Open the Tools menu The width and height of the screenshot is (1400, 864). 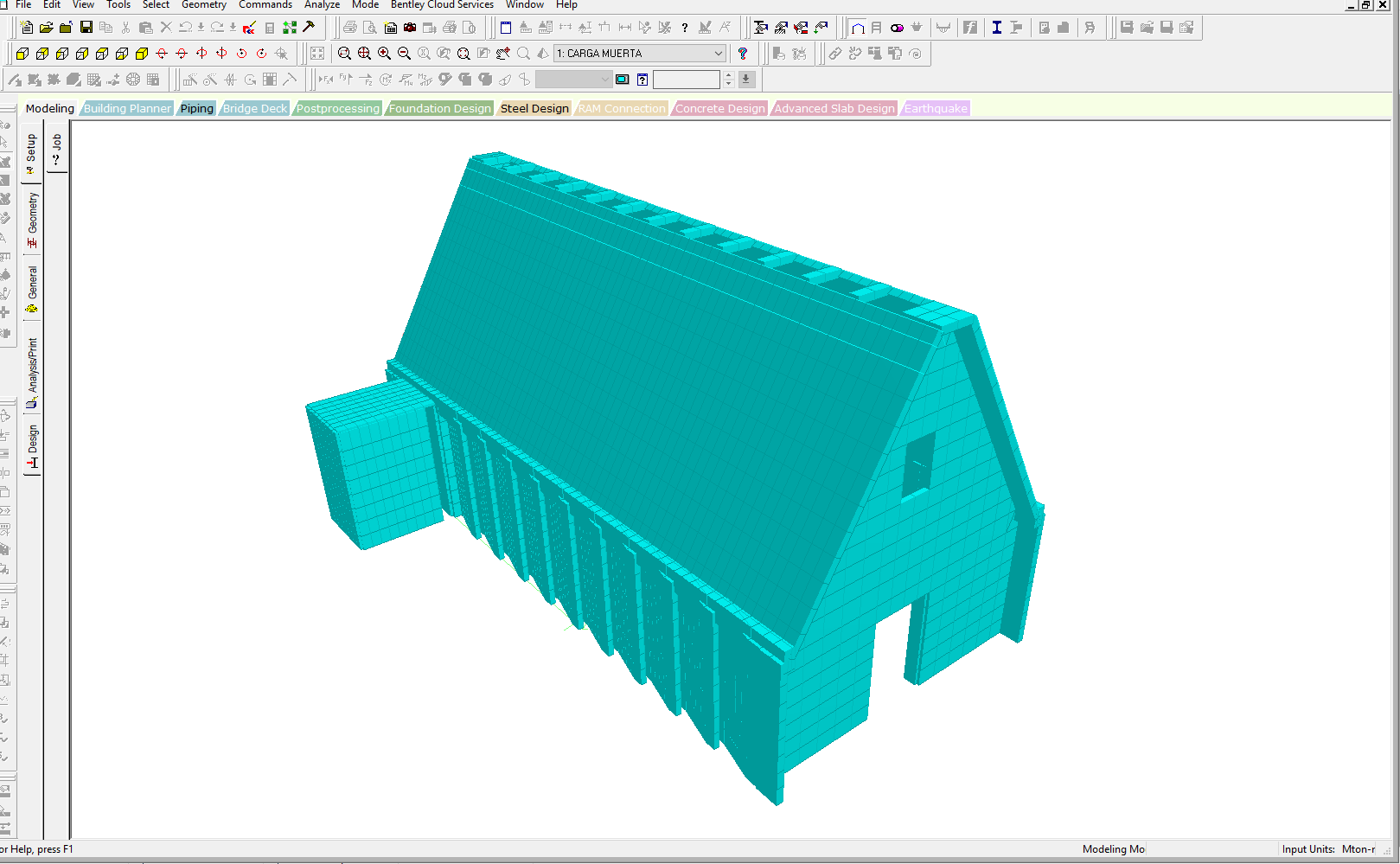click(118, 5)
